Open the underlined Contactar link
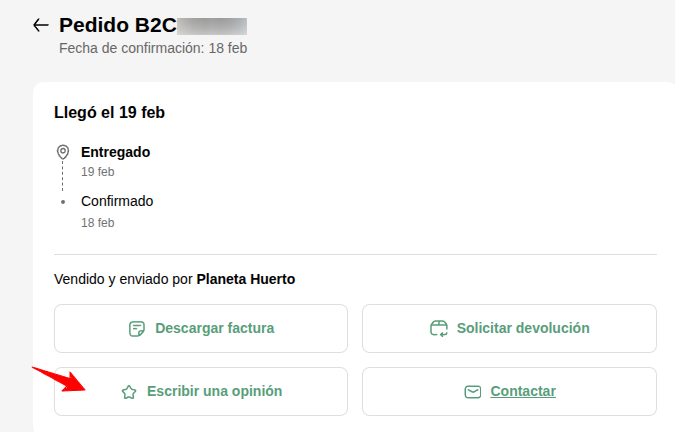The width and height of the screenshot is (675, 432). tap(523, 391)
